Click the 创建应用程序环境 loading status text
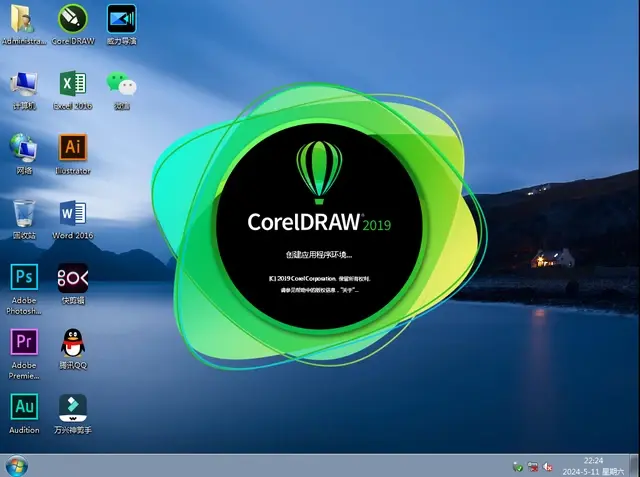 [x=319, y=255]
